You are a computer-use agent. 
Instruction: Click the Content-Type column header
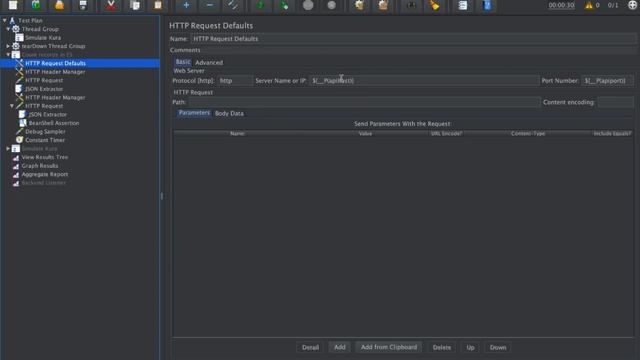pyautogui.click(x=527, y=133)
